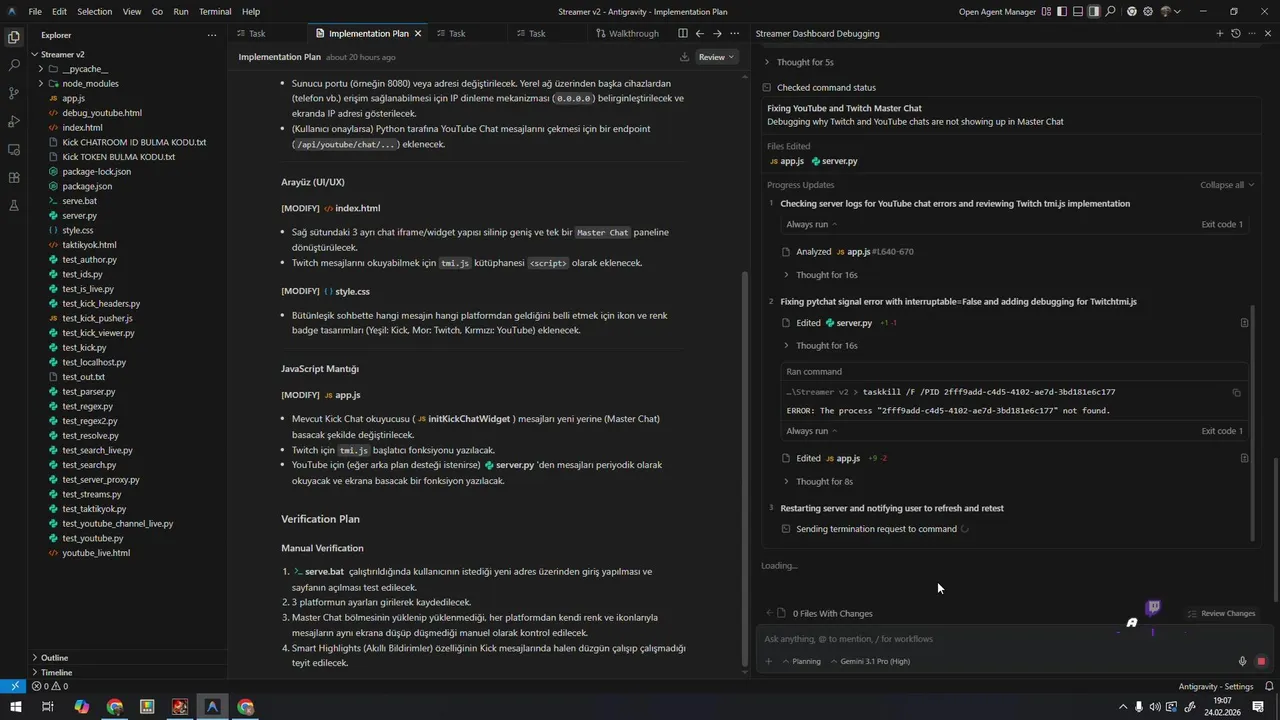Screen dimensions: 1280x720
Task: Open Explorer more actions ellipsis
Action: 211,35
